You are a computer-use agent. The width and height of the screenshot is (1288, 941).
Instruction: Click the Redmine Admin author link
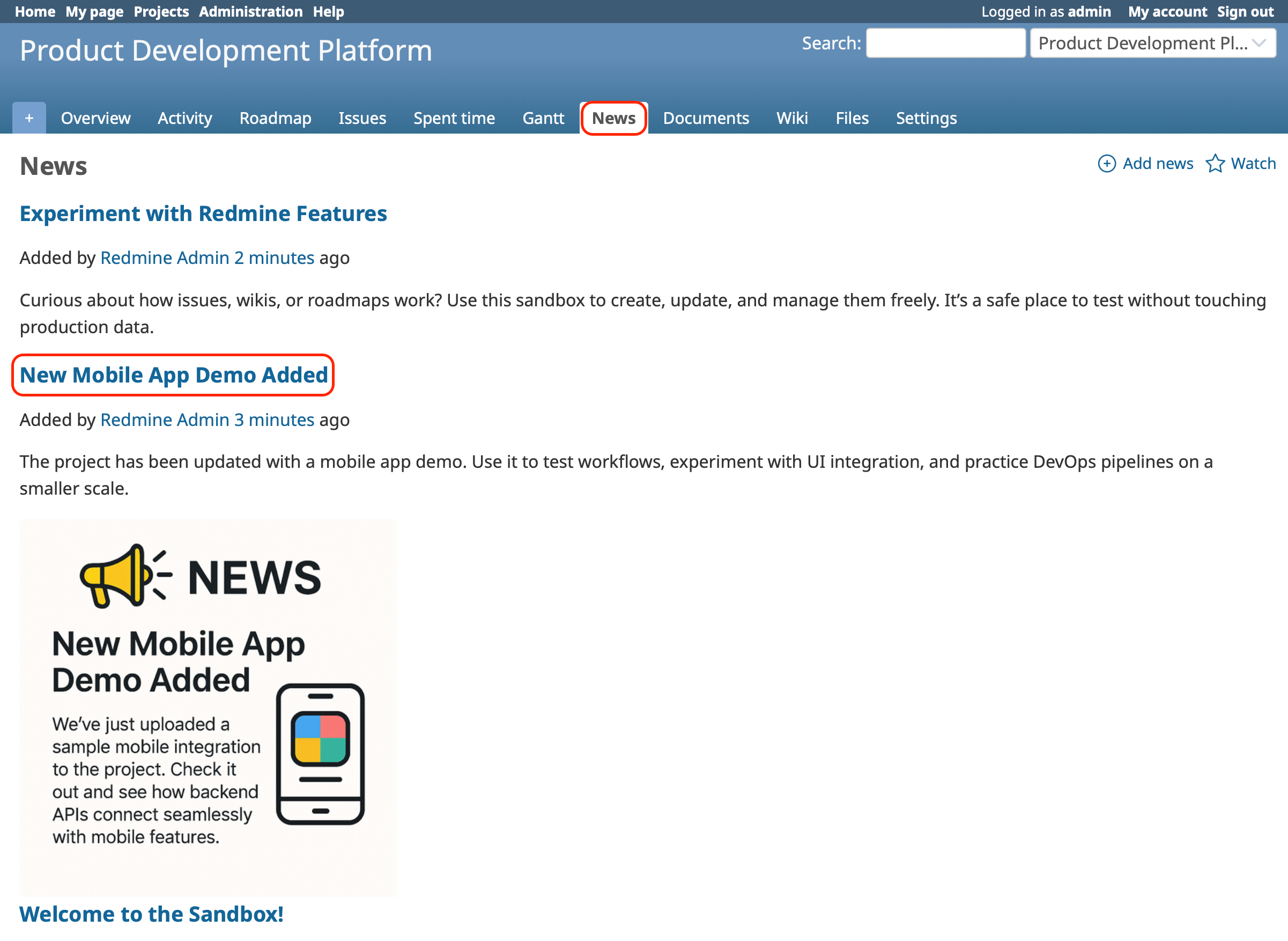click(x=165, y=258)
